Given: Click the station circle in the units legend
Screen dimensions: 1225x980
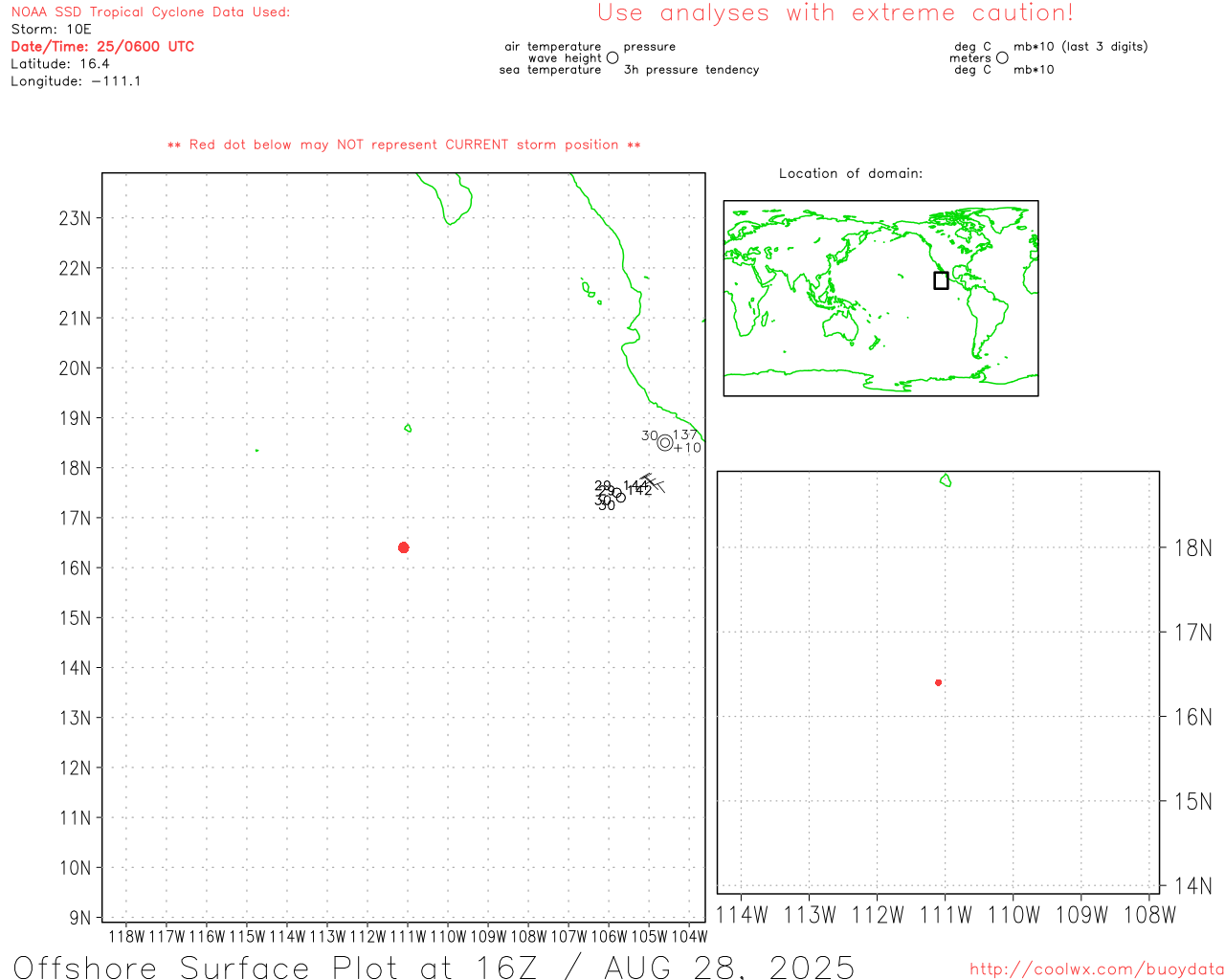Looking at the screenshot, I should coord(1002,57).
